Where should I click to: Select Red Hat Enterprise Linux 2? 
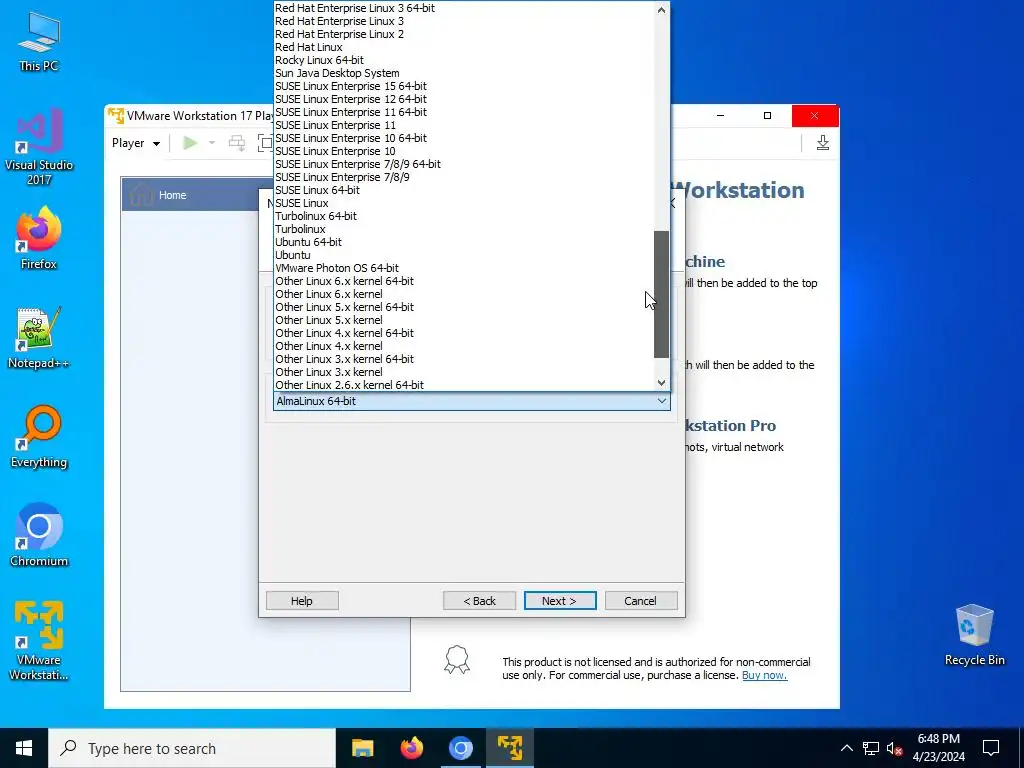click(x=464, y=34)
